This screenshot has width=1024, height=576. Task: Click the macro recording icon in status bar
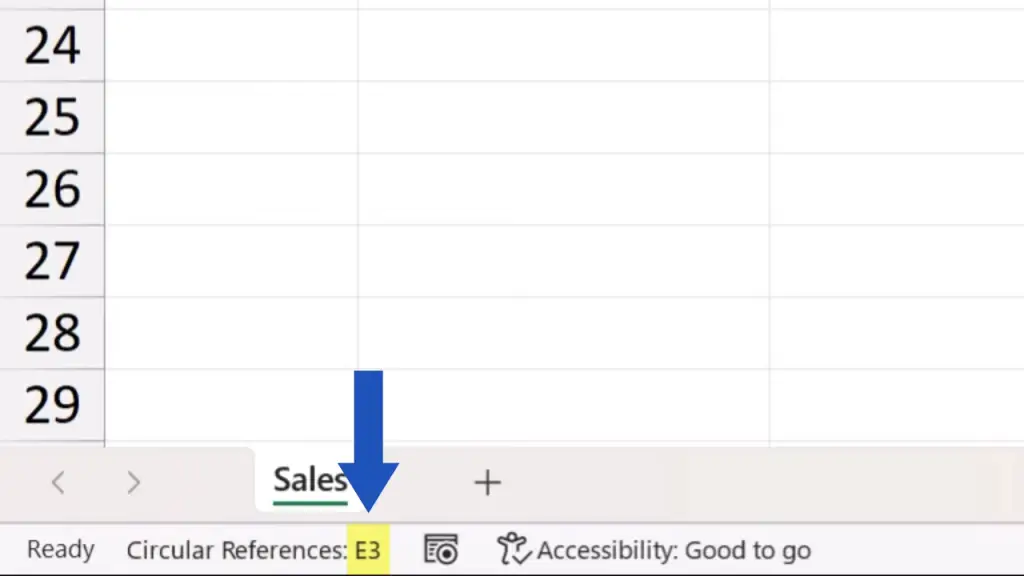coord(441,549)
